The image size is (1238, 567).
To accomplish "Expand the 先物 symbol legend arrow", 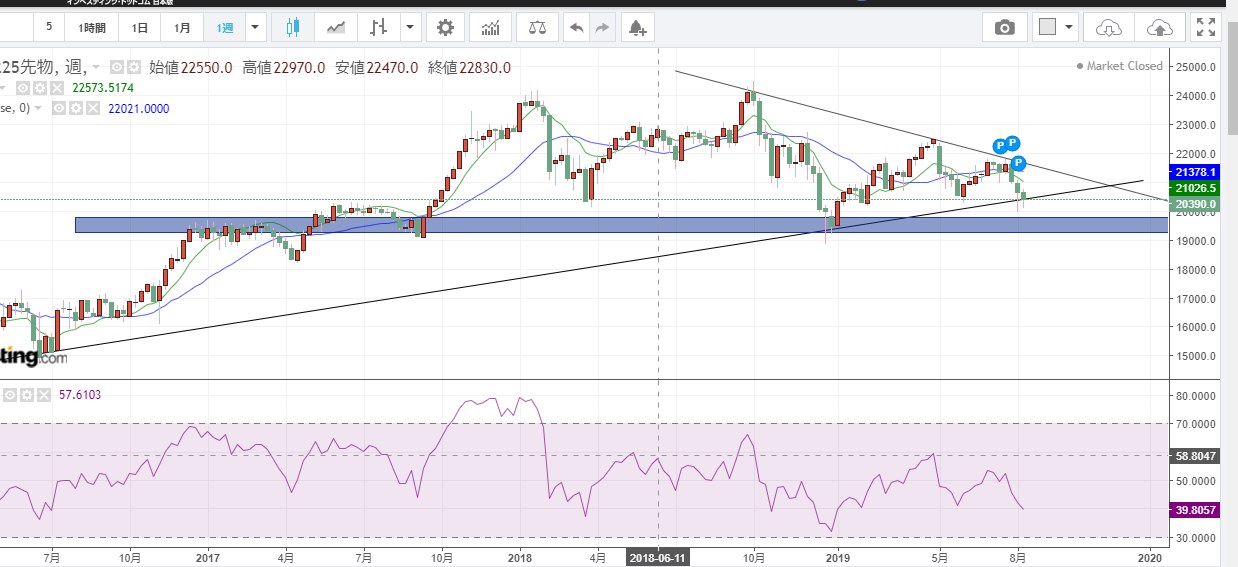I will click(97, 68).
